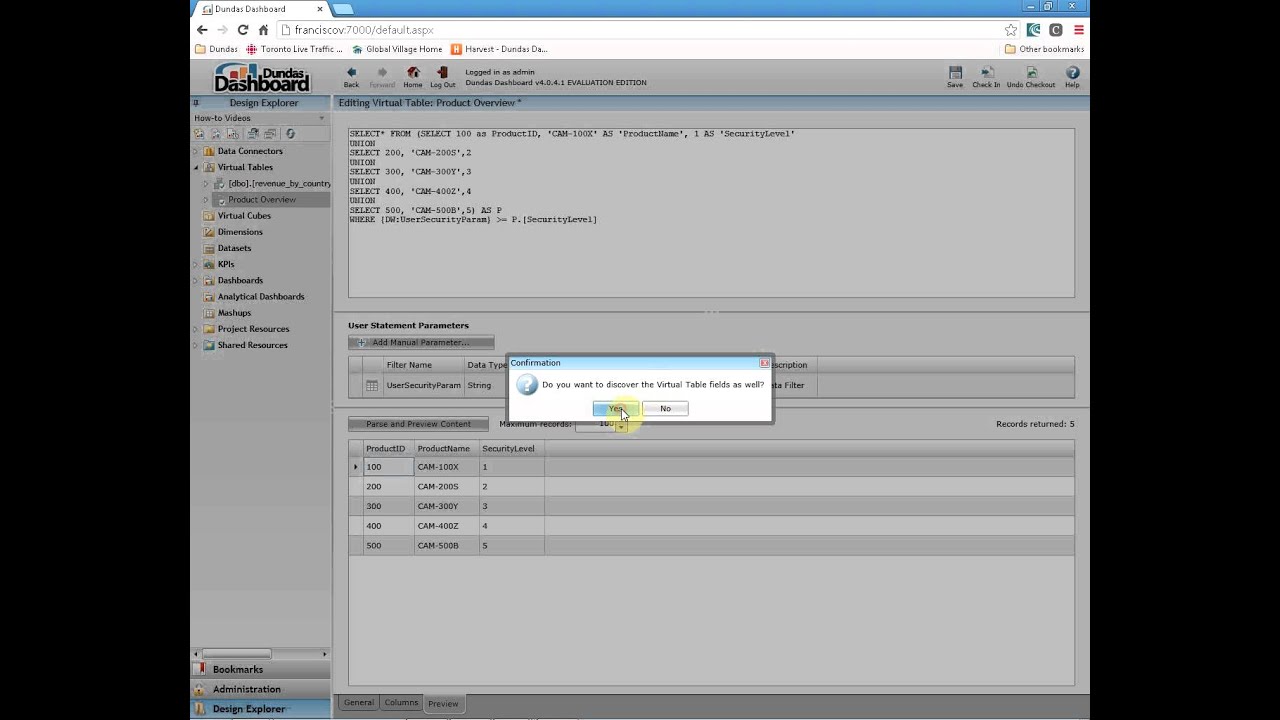Click the Back icon in Dundas toolbar
1280x720 pixels.
pos(351,73)
